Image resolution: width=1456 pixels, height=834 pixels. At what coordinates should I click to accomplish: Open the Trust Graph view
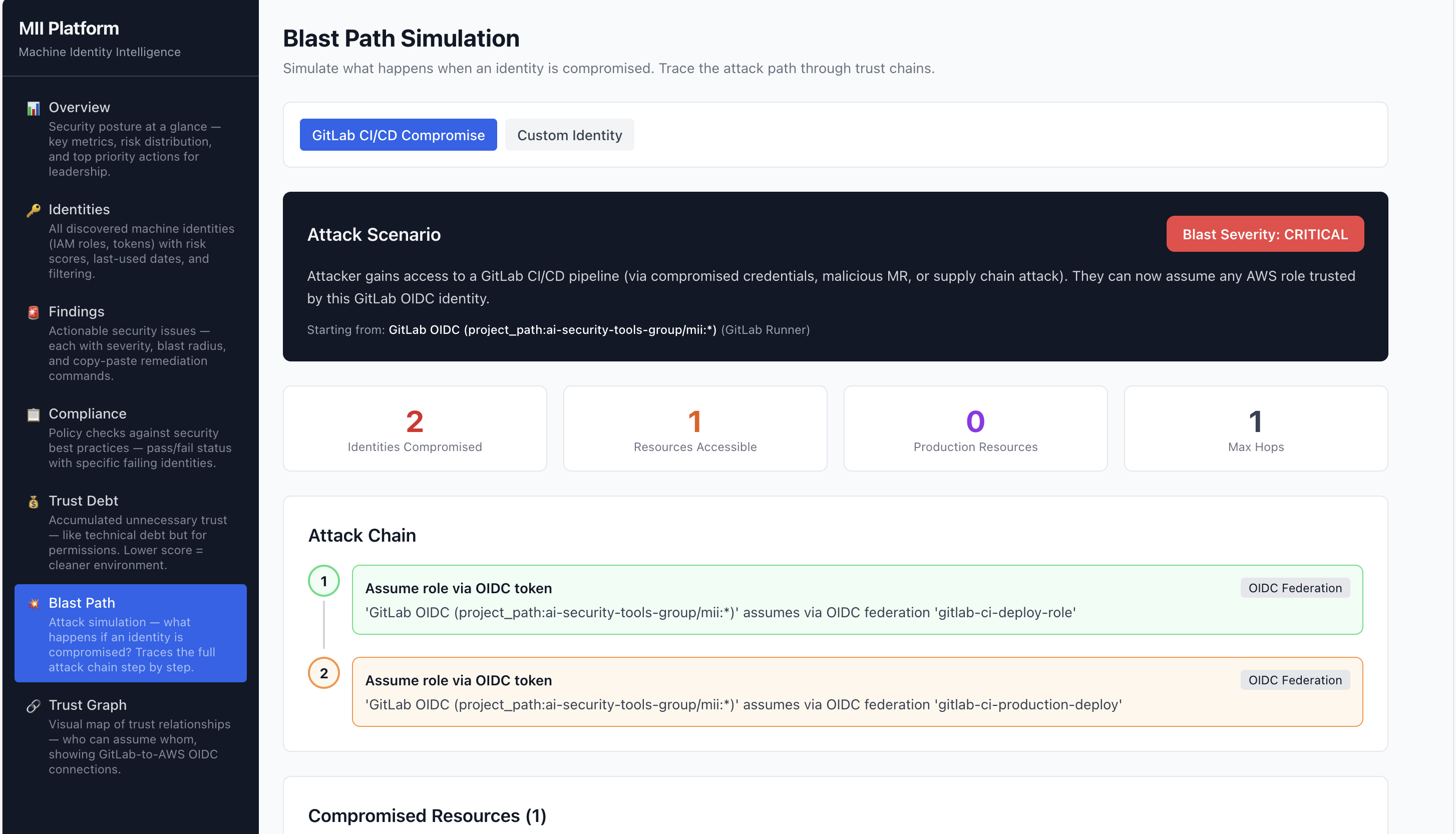pyautogui.click(x=131, y=736)
